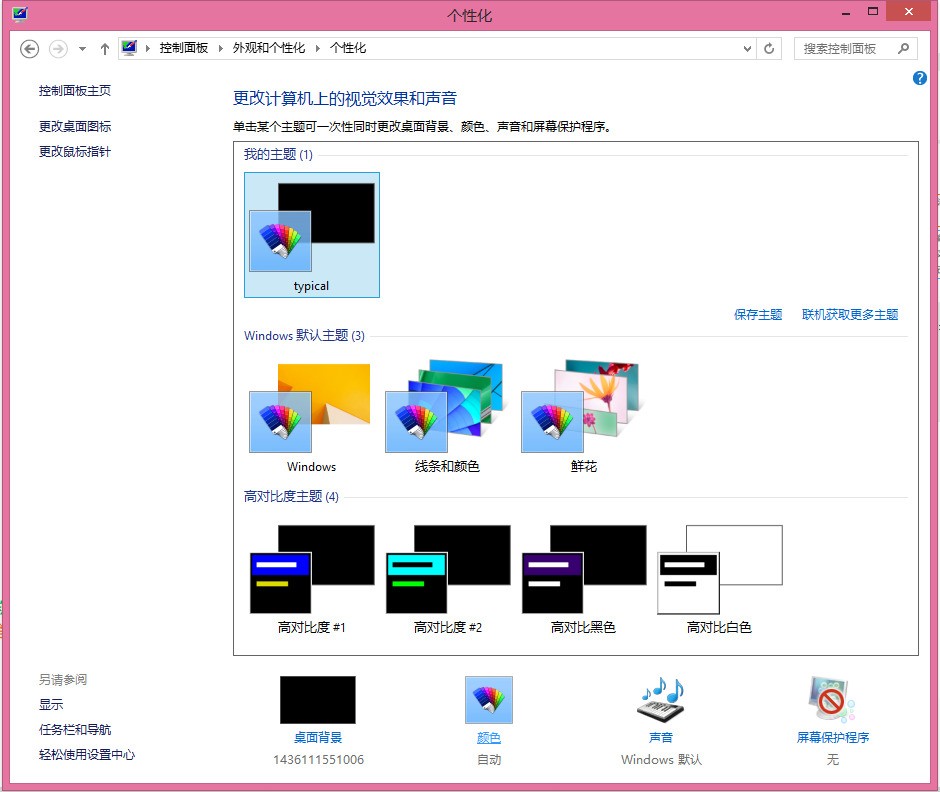Image resolution: width=940 pixels, height=792 pixels.
Task: Click the up one level arrow
Action: (x=105, y=48)
